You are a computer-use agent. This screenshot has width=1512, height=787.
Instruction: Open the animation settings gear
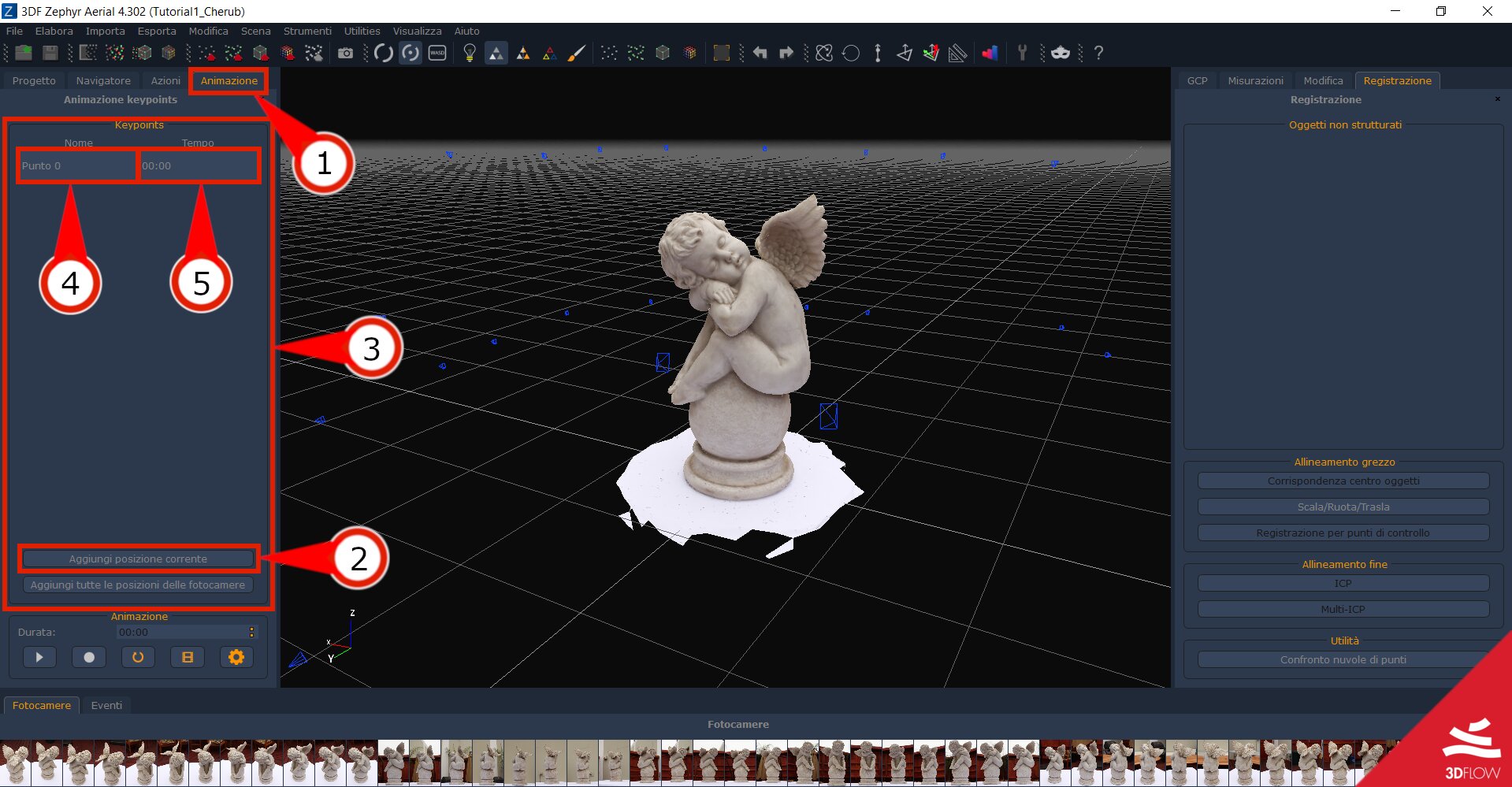click(x=236, y=656)
